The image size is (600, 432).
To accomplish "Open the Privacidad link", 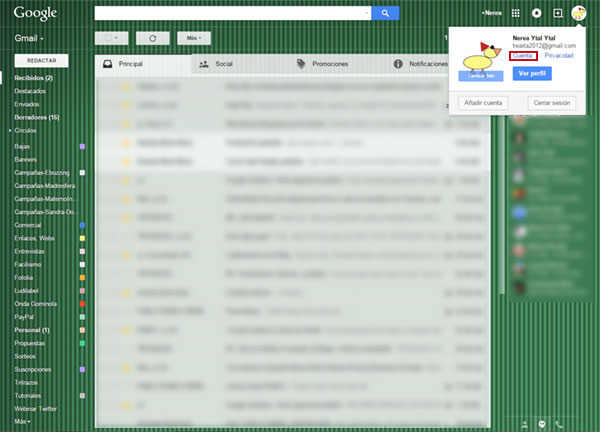I will [559, 56].
